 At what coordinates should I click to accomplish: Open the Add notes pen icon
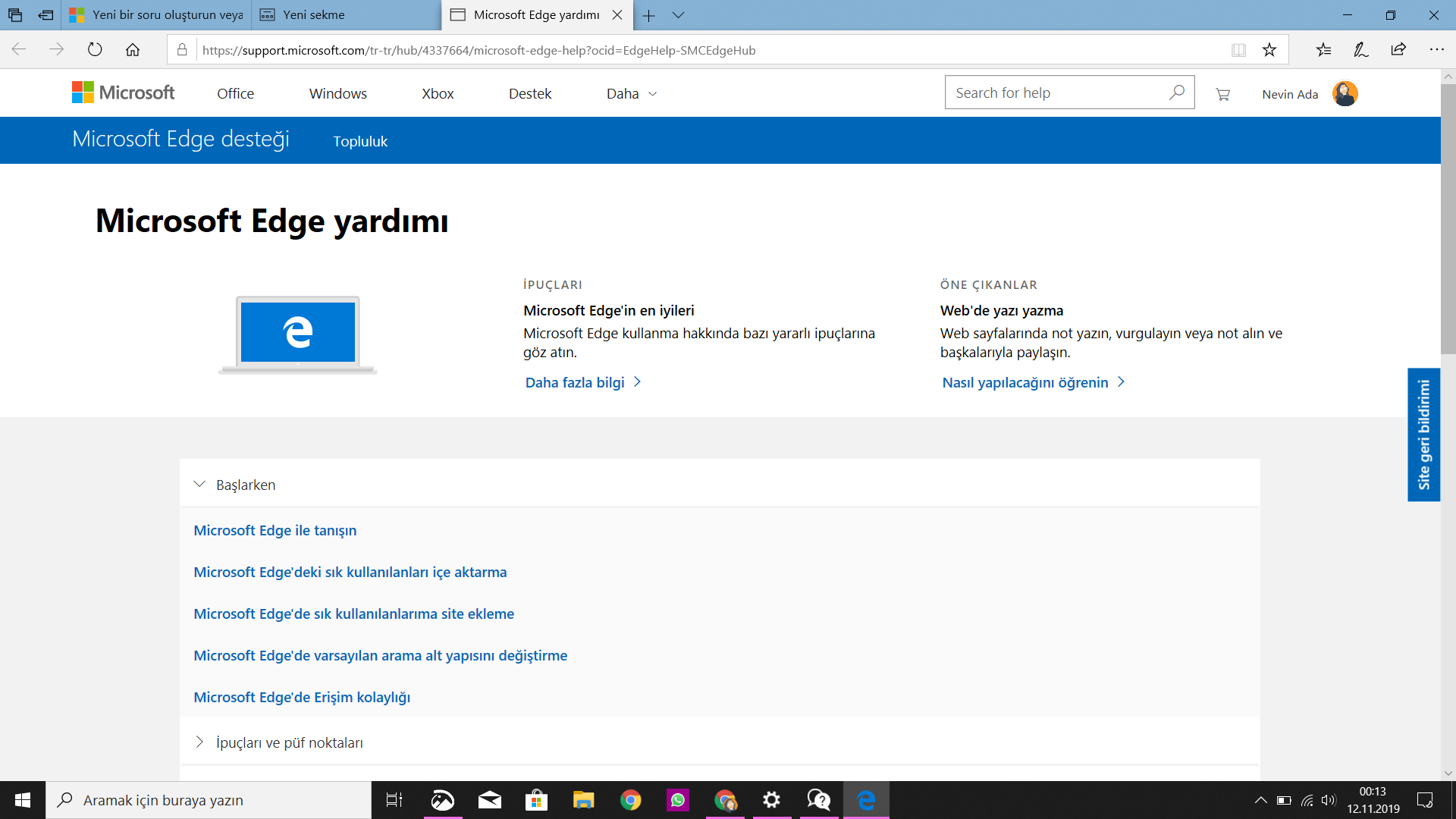pyautogui.click(x=1361, y=50)
